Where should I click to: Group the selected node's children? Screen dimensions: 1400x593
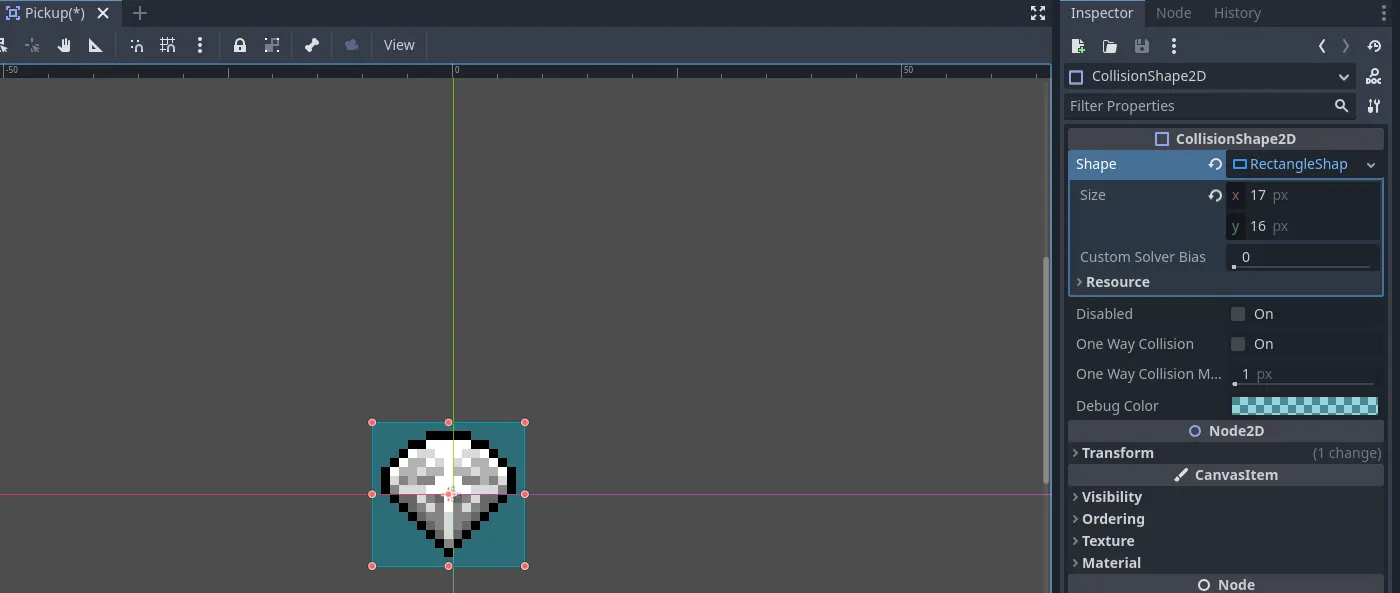pos(272,45)
